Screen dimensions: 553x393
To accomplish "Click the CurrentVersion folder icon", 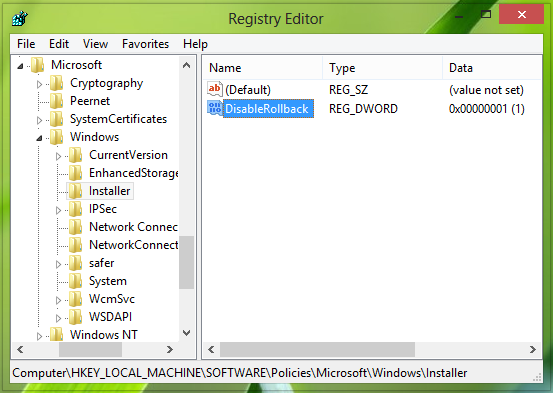I will (76, 155).
